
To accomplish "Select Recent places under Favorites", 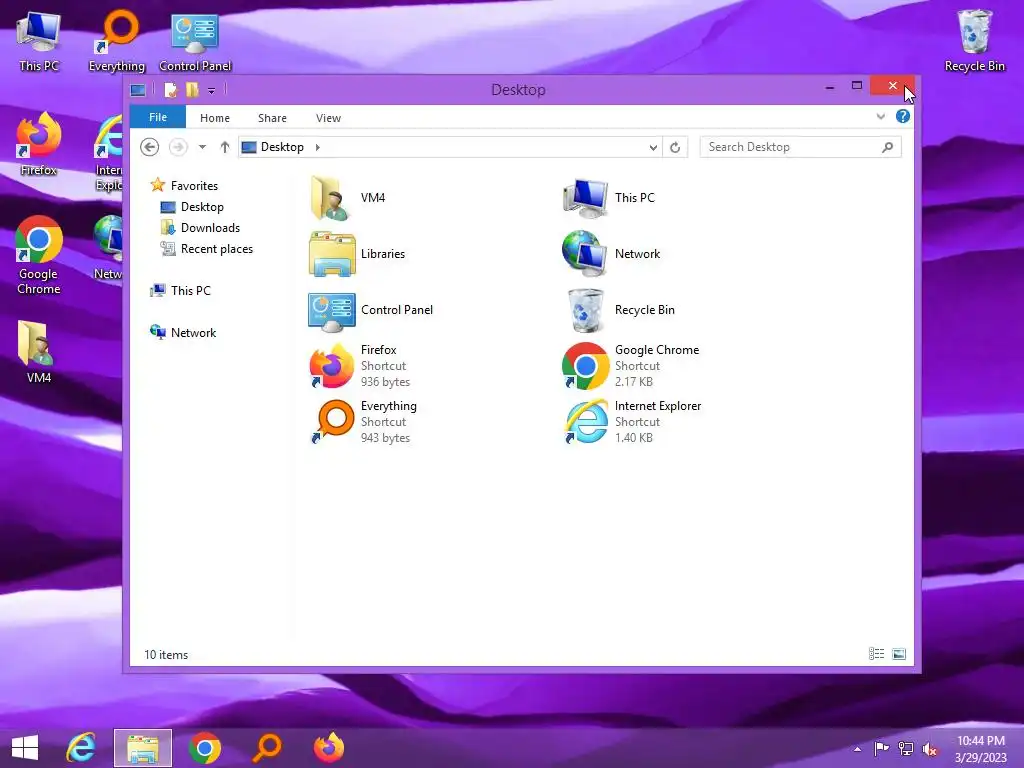I will point(207,249).
